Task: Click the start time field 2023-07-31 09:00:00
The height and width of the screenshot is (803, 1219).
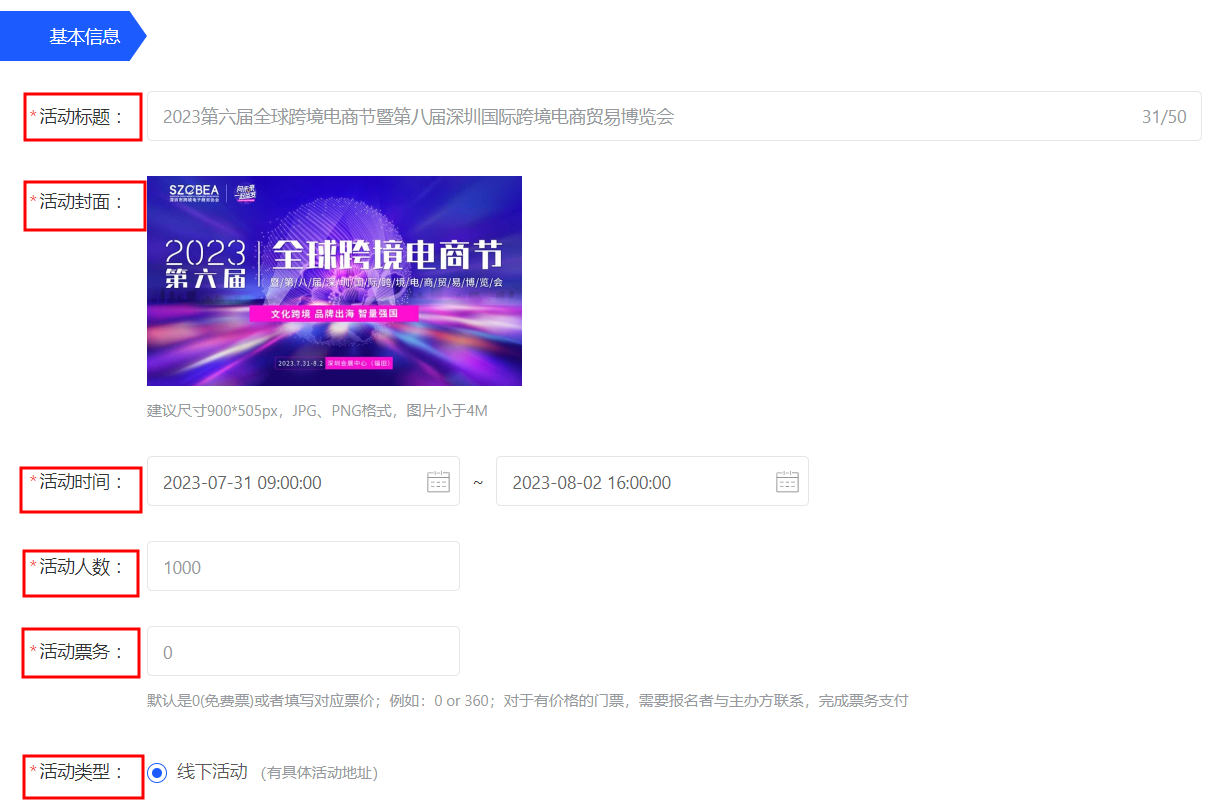Action: (303, 482)
